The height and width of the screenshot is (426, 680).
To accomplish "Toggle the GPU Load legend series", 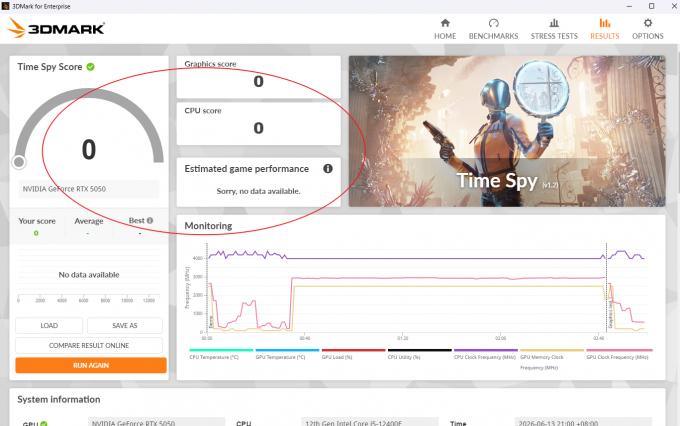I will pyautogui.click(x=353, y=354).
